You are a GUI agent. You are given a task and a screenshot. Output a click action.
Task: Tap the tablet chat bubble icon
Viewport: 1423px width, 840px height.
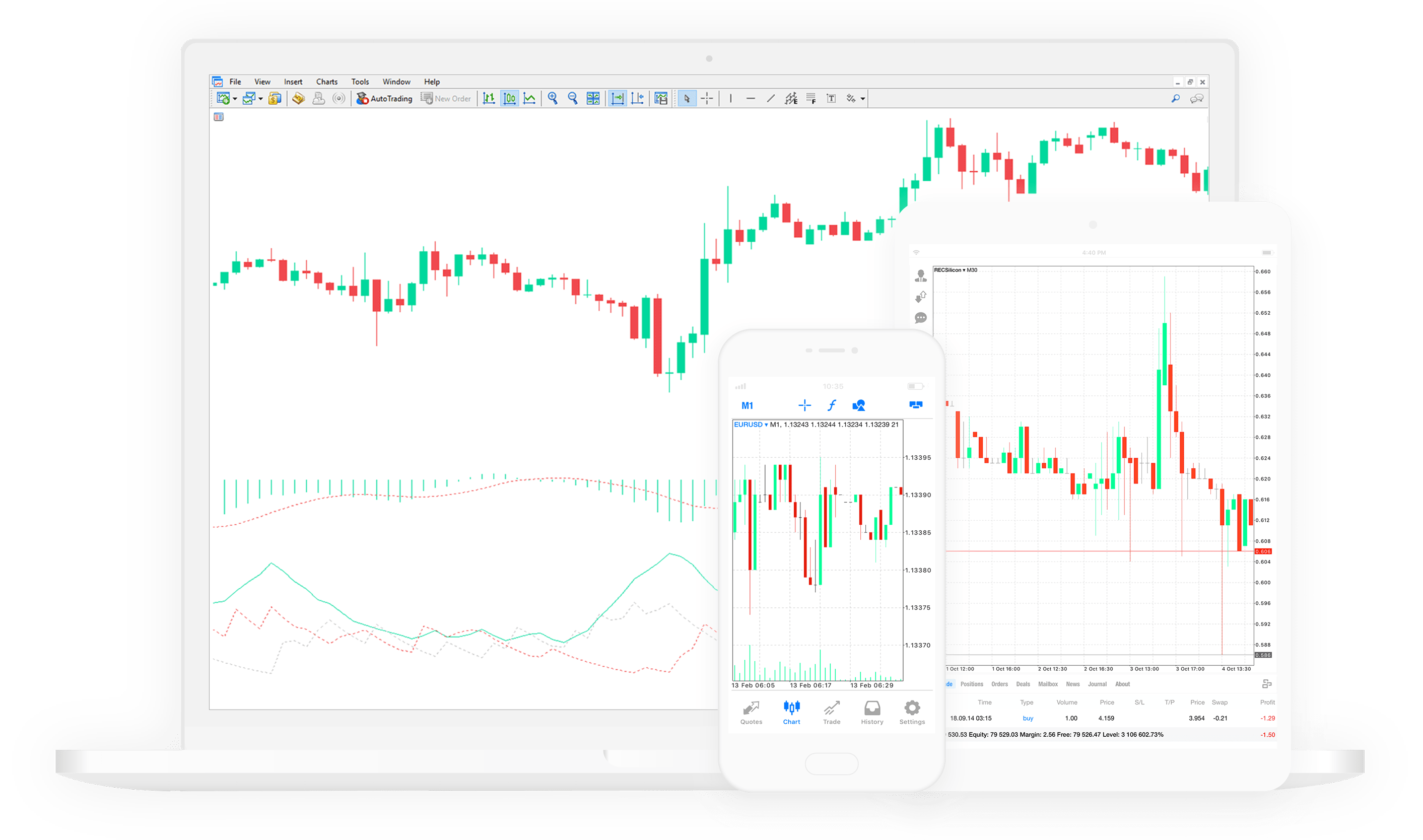point(921,318)
